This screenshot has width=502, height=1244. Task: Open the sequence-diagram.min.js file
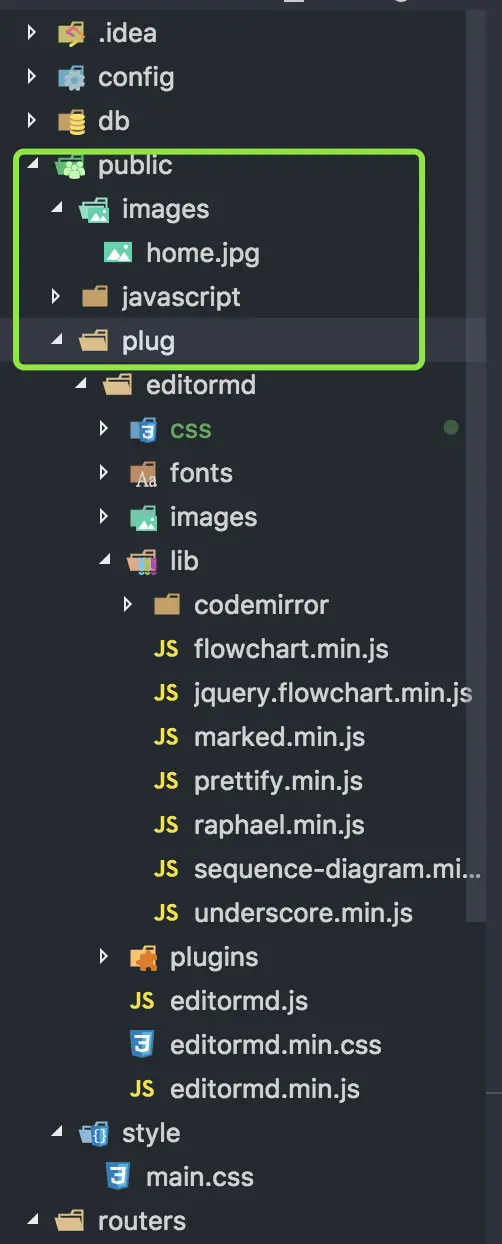(x=337, y=870)
